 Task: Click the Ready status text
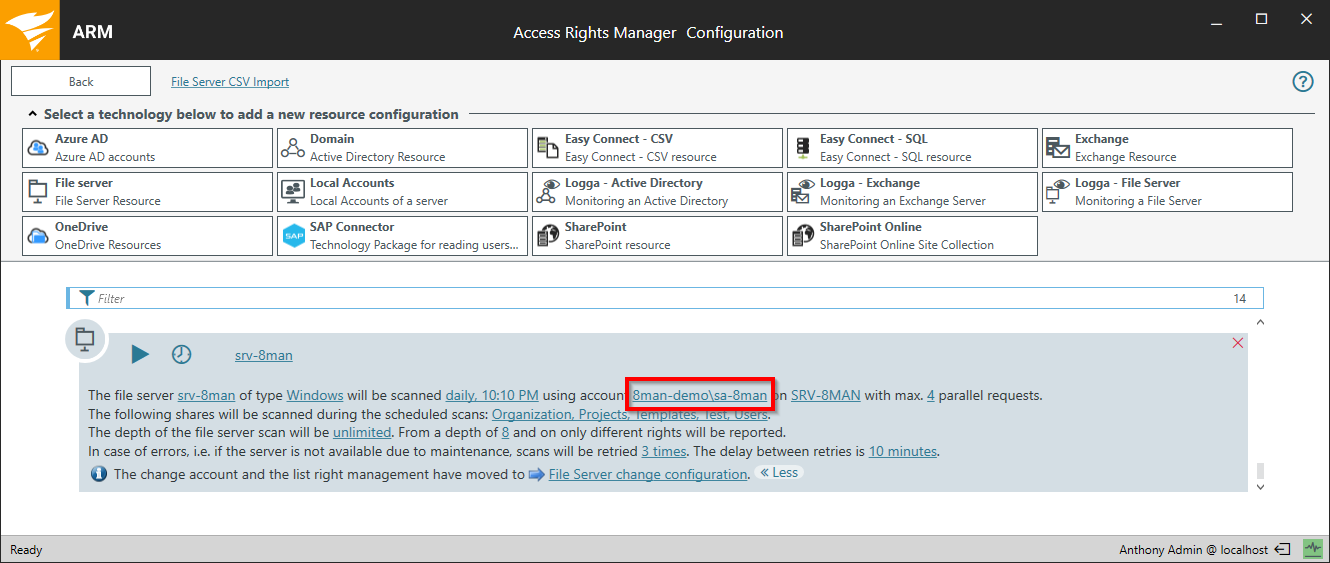click(x=27, y=550)
